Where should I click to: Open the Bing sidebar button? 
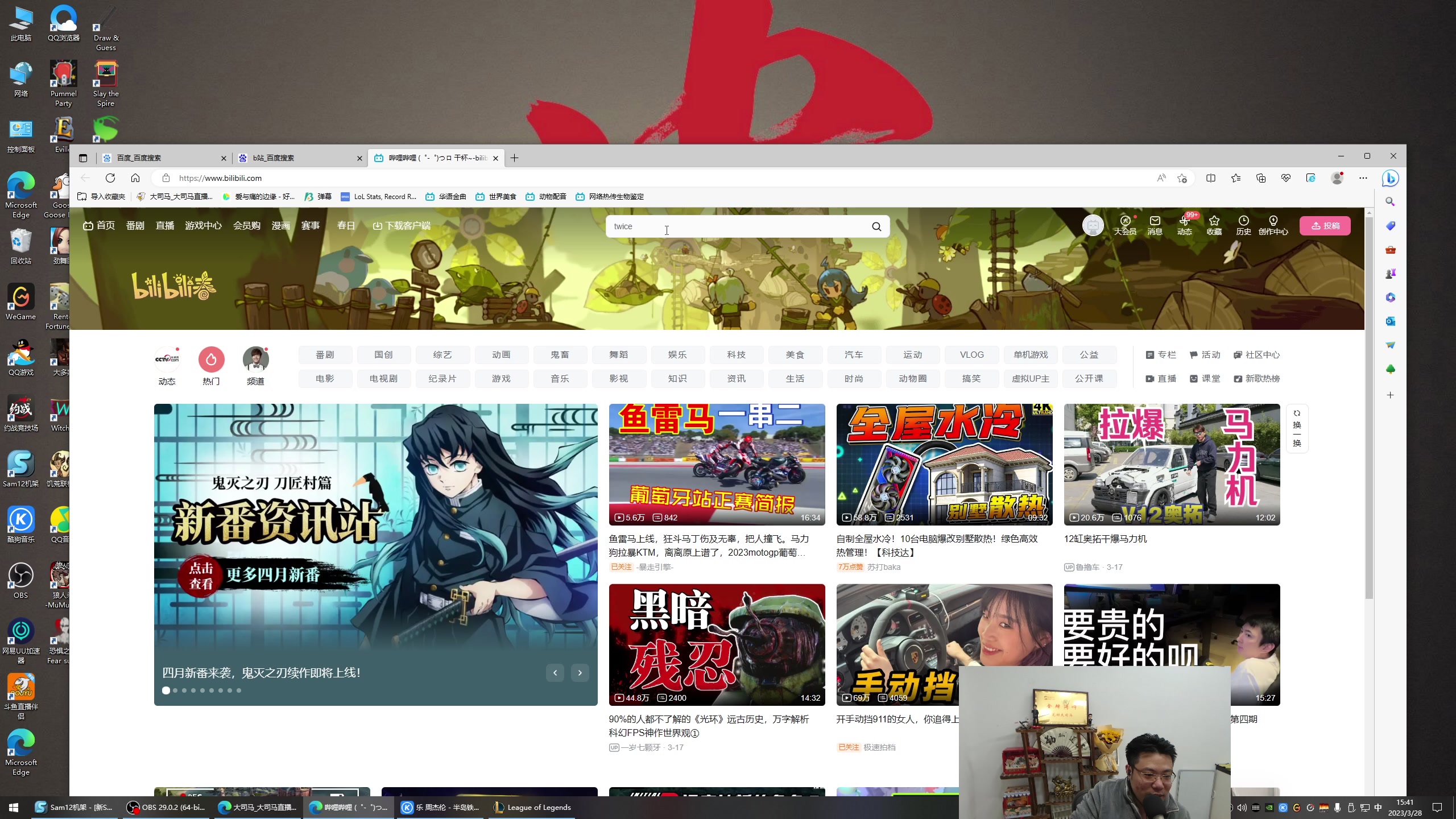point(1391,178)
